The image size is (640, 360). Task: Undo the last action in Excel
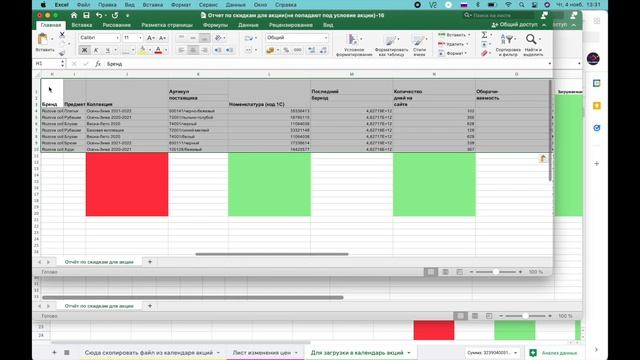pos(99,15)
